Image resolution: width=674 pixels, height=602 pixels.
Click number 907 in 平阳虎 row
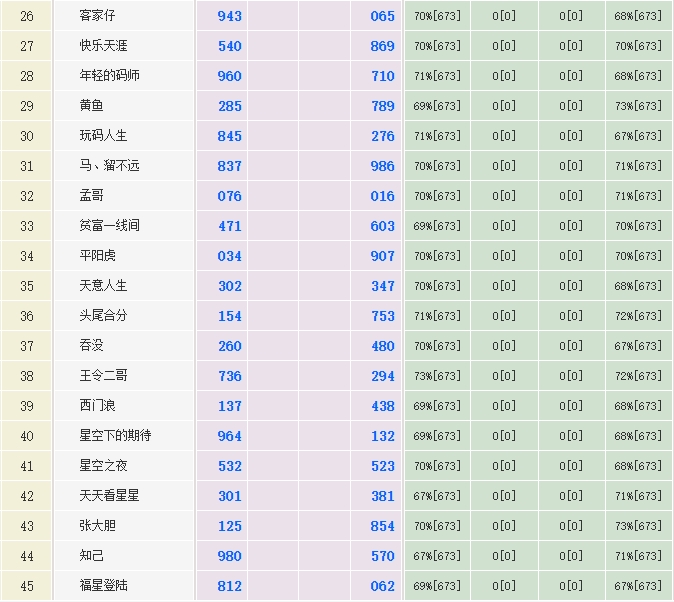click(383, 256)
